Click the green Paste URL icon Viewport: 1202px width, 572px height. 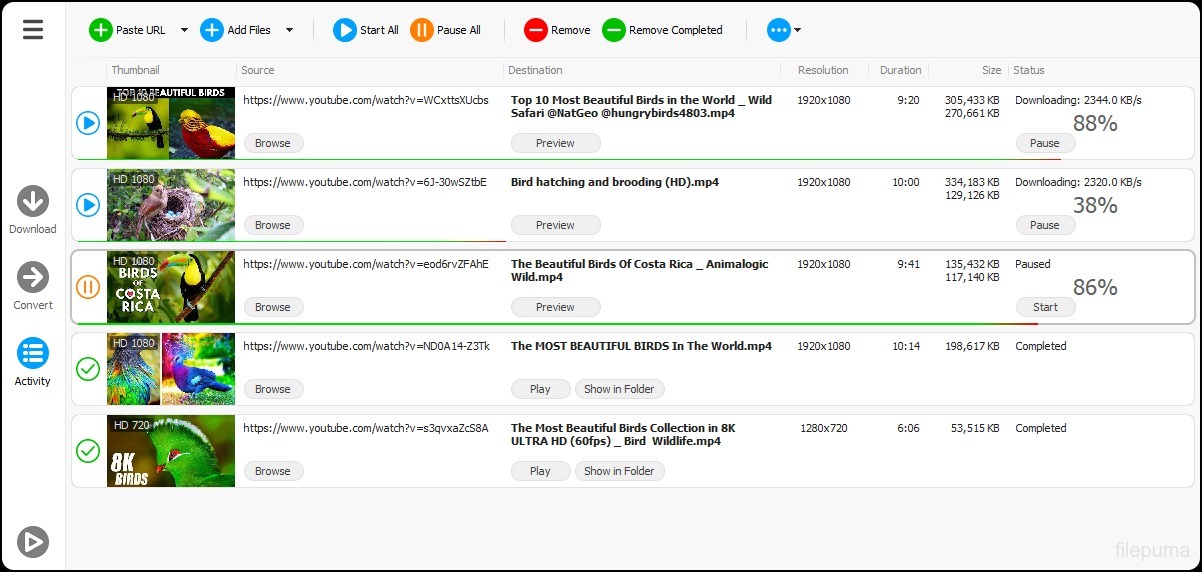[x=101, y=30]
